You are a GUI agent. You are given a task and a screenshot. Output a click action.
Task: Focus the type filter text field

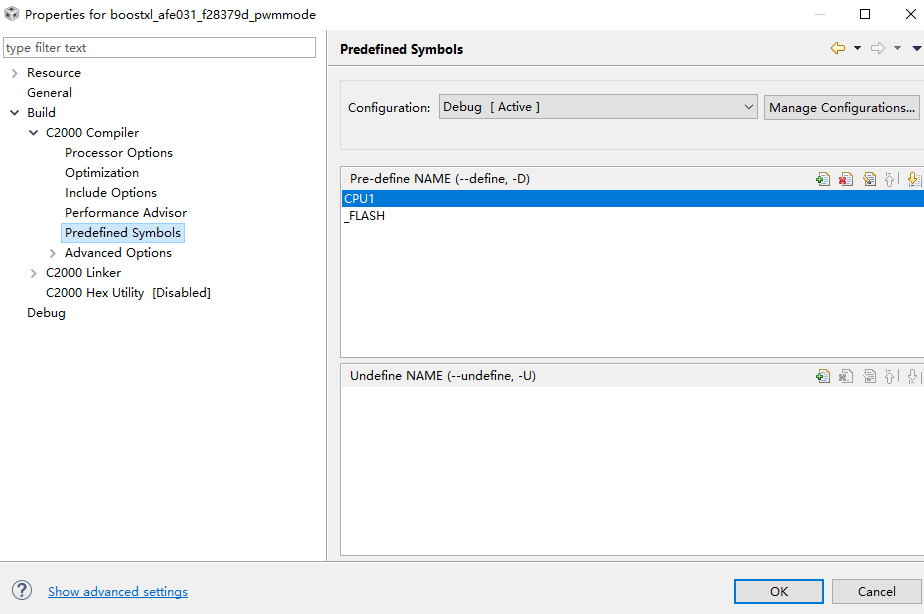(x=160, y=48)
